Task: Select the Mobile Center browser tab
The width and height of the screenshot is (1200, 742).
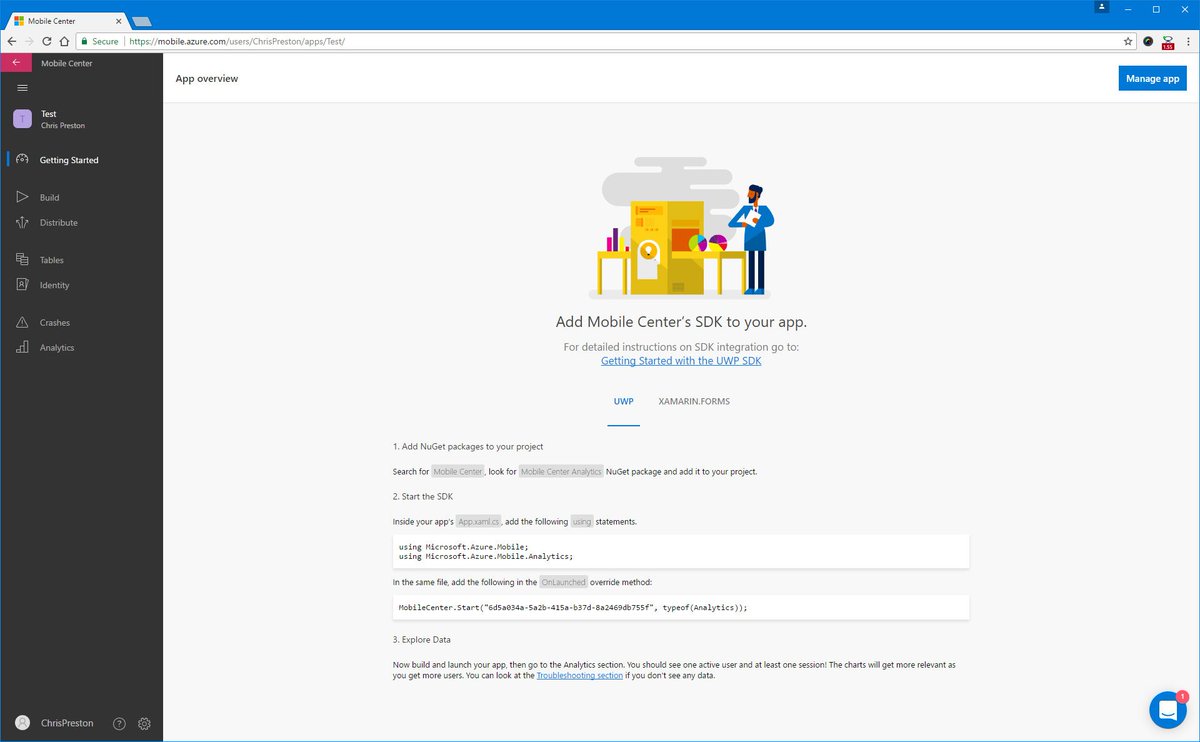Action: (x=69, y=20)
